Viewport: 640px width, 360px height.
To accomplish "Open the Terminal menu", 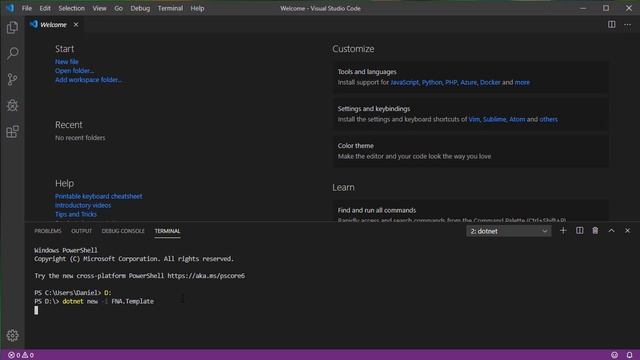I will click(x=170, y=8).
